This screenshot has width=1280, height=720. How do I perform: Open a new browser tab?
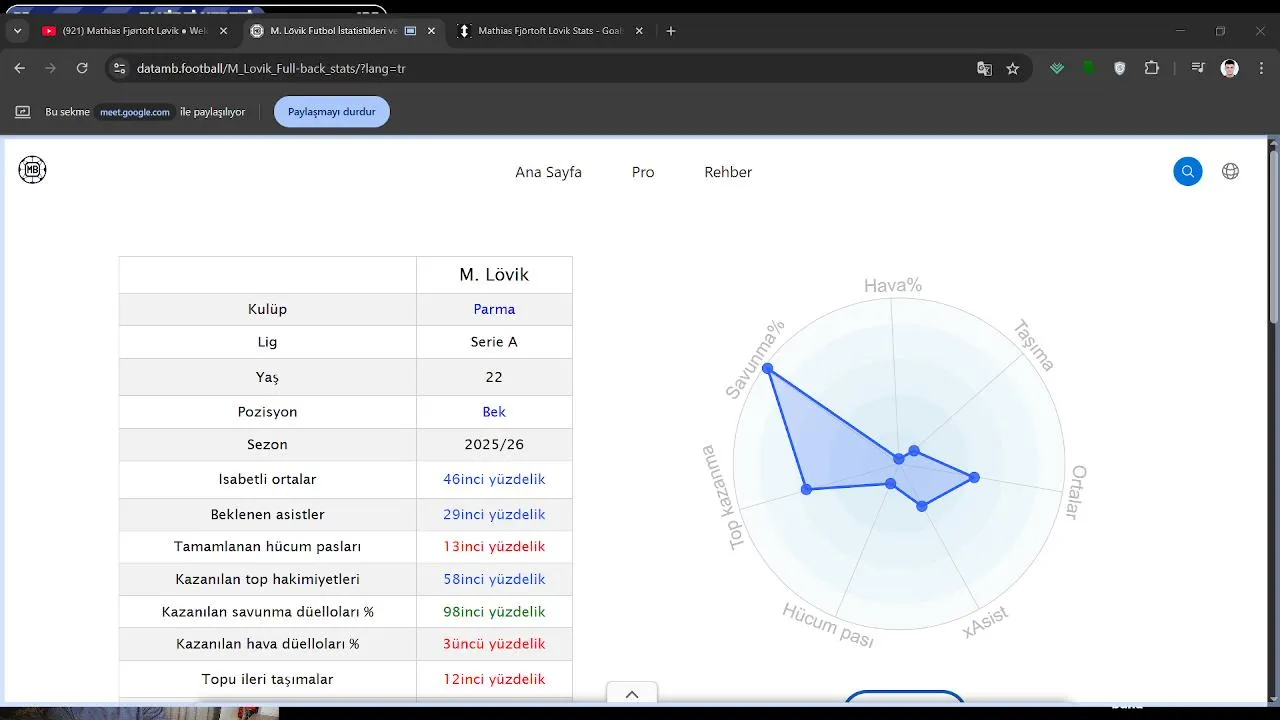pyautogui.click(x=671, y=31)
